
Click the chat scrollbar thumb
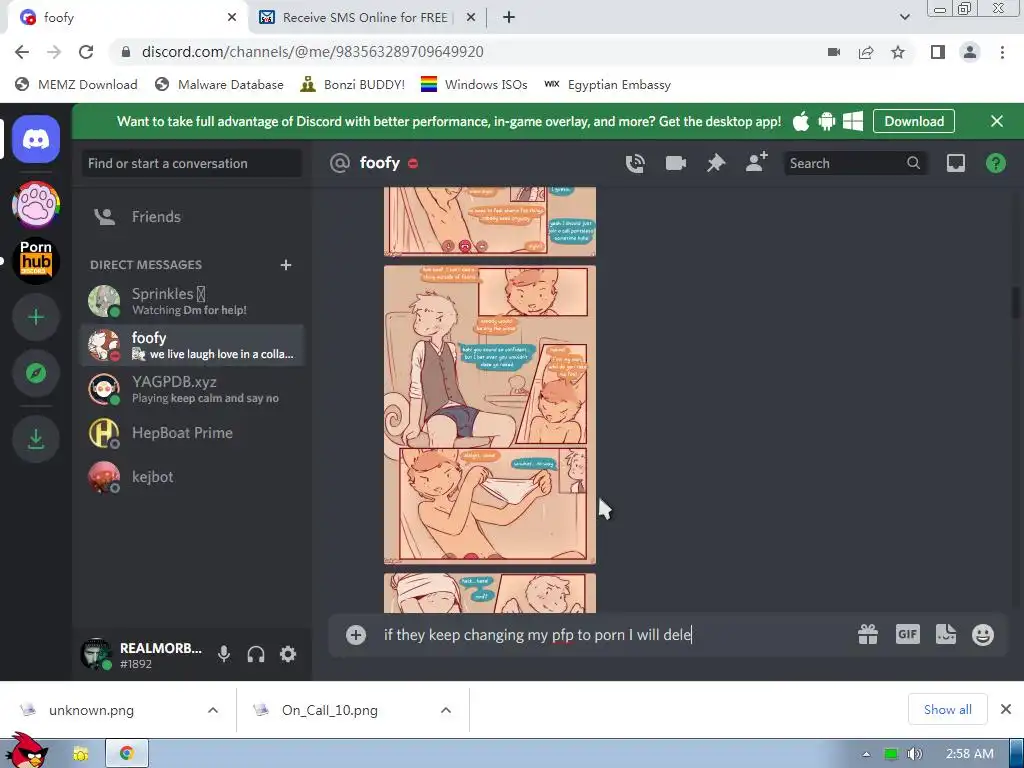click(1017, 303)
